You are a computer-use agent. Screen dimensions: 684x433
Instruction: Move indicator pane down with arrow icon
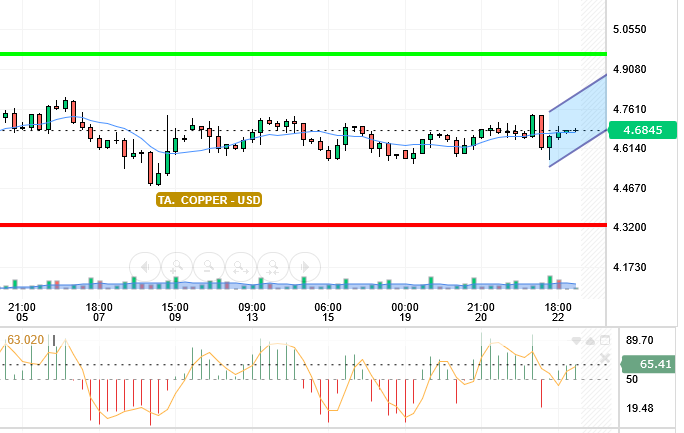tap(577, 341)
